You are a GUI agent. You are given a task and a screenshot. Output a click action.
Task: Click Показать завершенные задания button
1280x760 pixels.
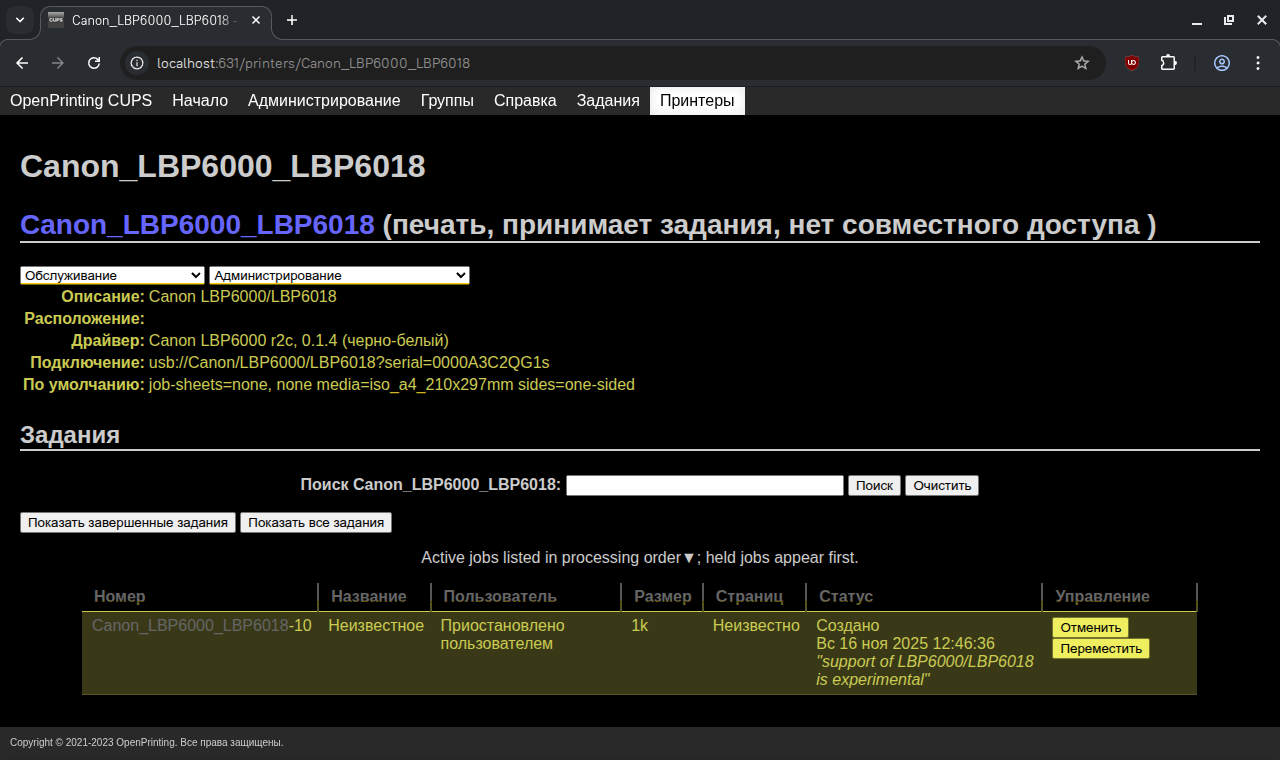coord(128,522)
